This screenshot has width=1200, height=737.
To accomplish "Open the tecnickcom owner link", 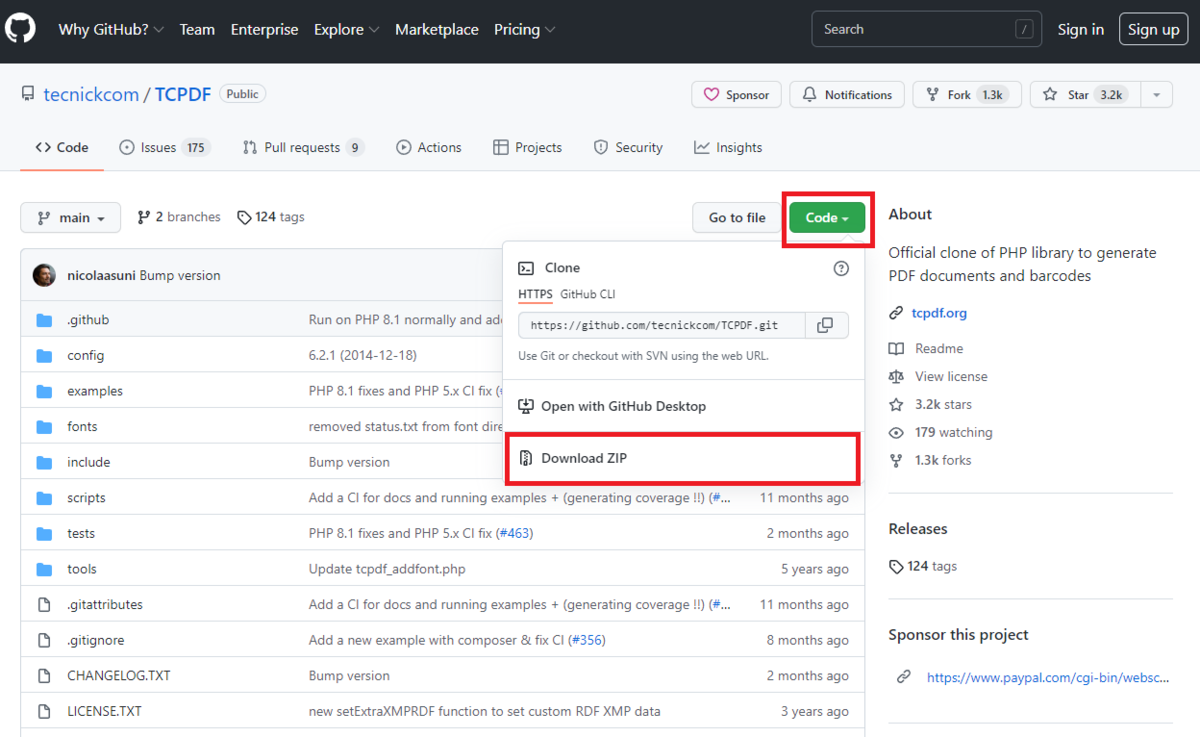I will (x=91, y=94).
